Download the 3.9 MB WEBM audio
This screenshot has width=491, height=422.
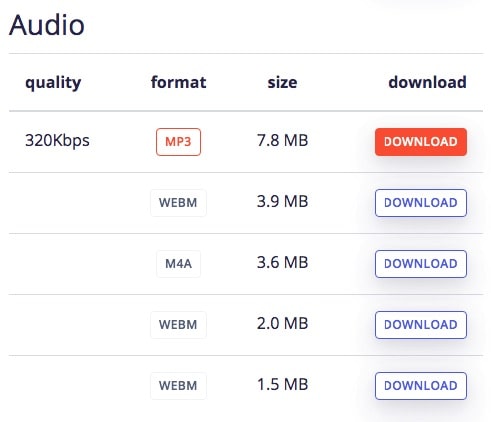[421, 203]
